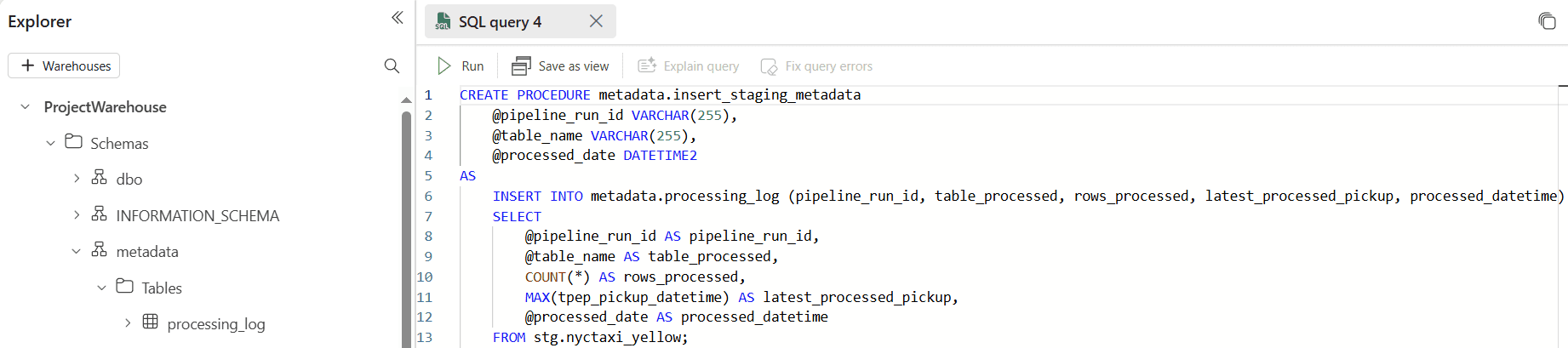Select the dbo schema label
Viewport: 1568px width, 348px height.
(129, 180)
